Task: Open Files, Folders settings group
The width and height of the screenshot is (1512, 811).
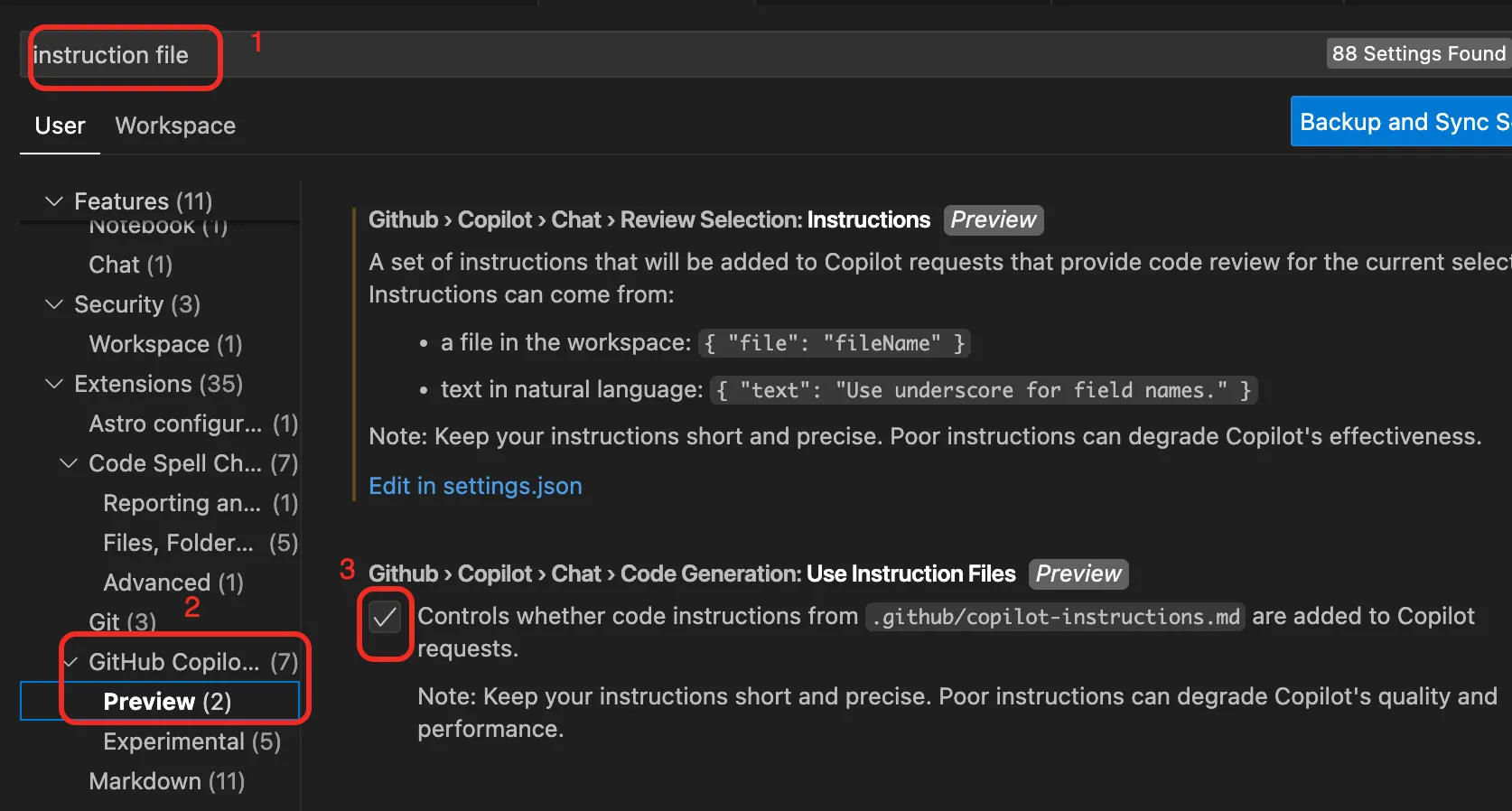Action: [178, 543]
